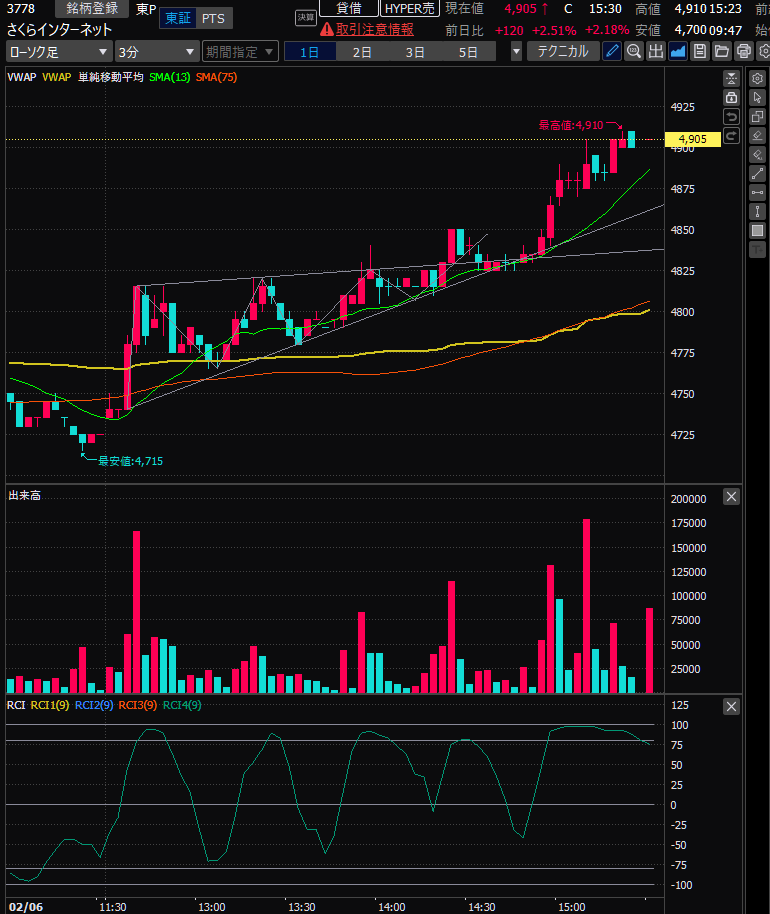Close the RCI indicator panel
The image size is (770, 914).
point(731,706)
